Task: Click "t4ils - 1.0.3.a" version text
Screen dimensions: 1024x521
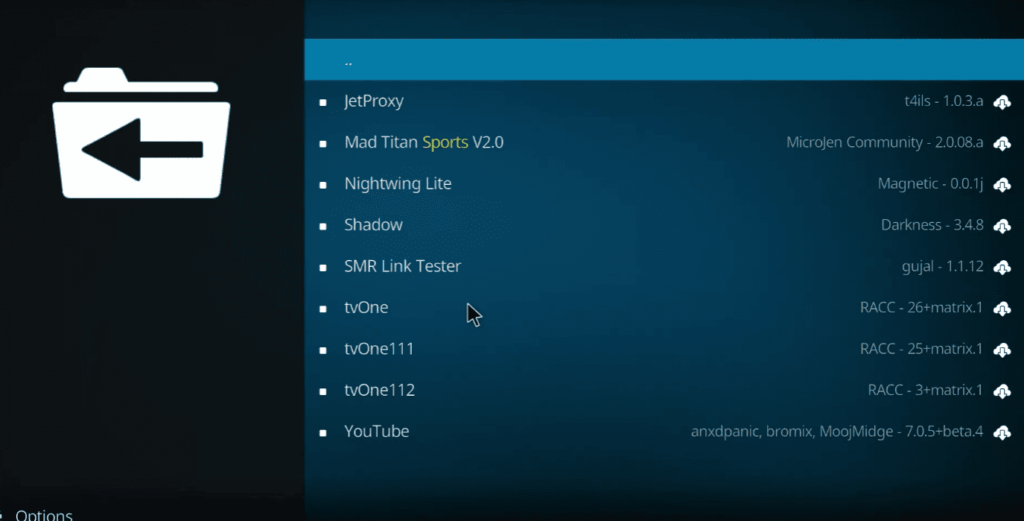Action: [x=943, y=101]
